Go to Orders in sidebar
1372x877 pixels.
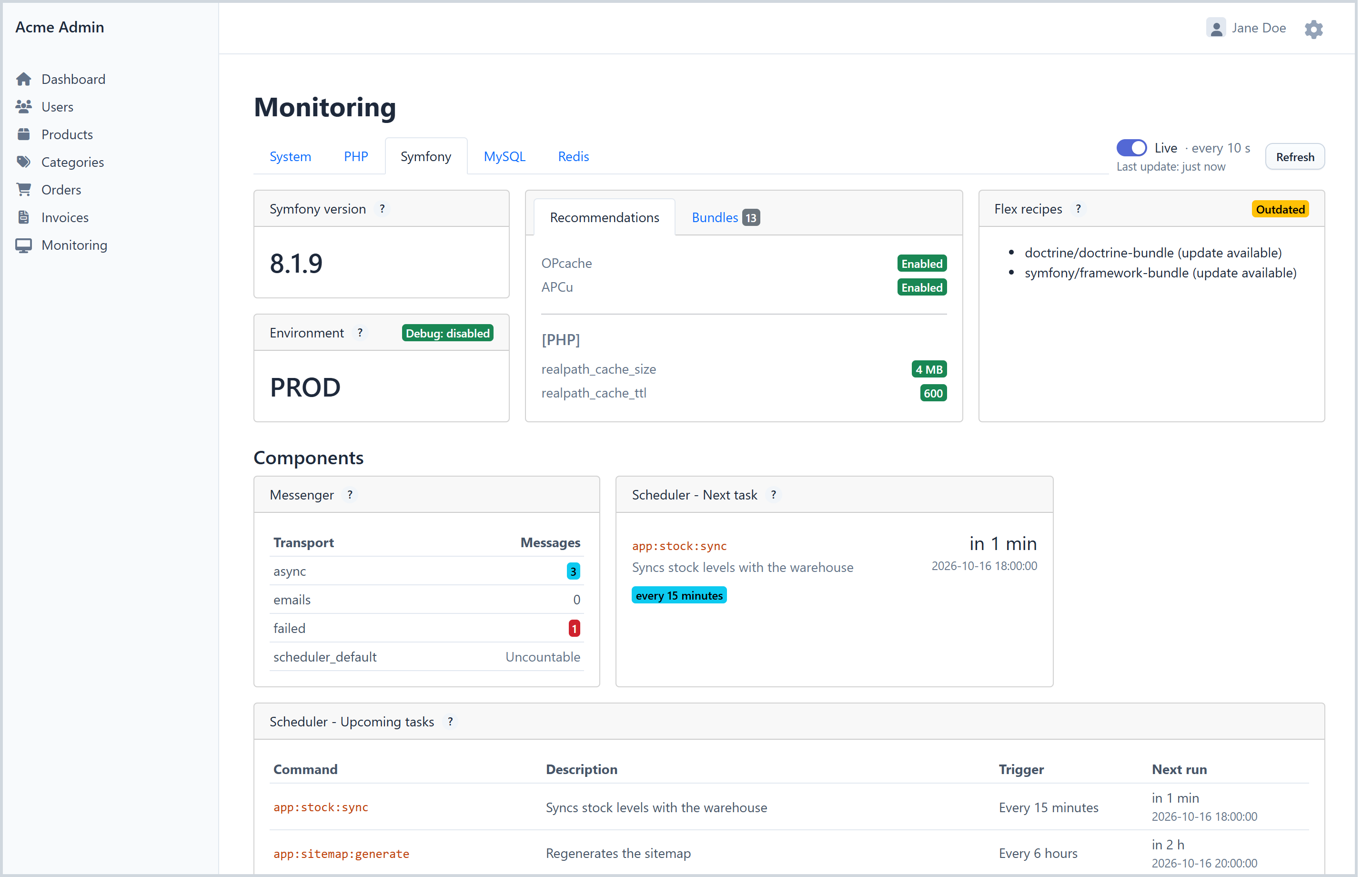pos(61,191)
